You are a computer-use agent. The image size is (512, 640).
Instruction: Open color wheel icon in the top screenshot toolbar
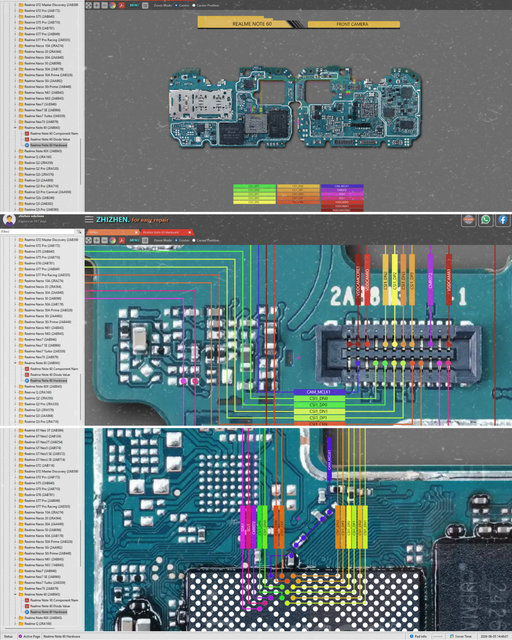[112, 5]
